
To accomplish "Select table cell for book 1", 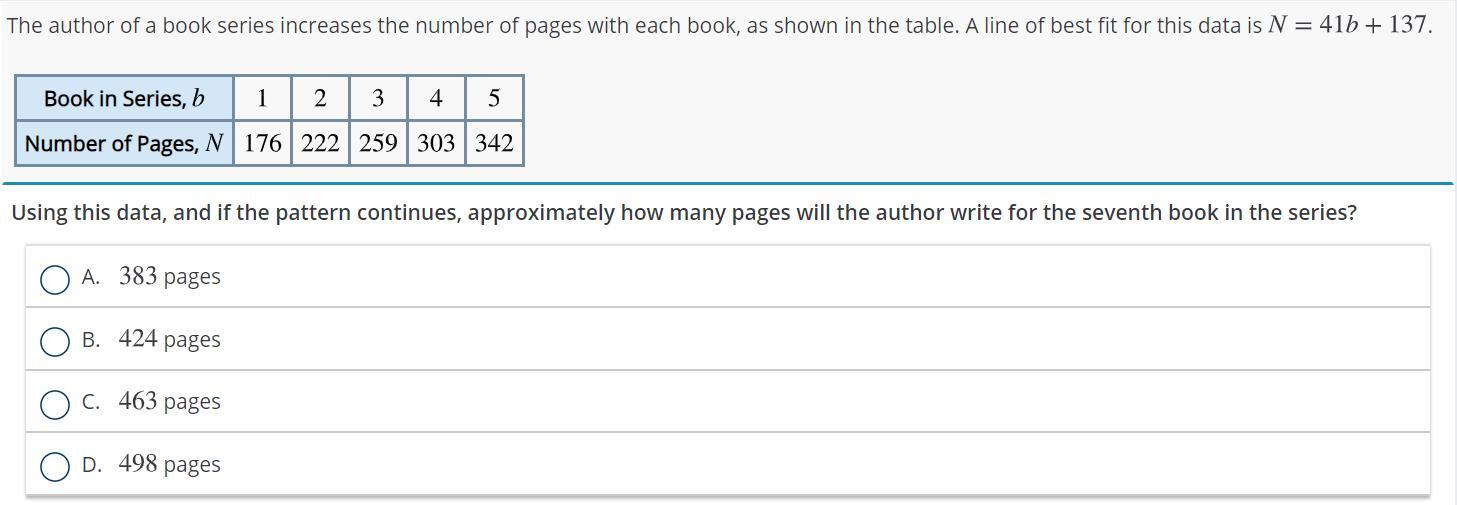I will click(x=262, y=98).
